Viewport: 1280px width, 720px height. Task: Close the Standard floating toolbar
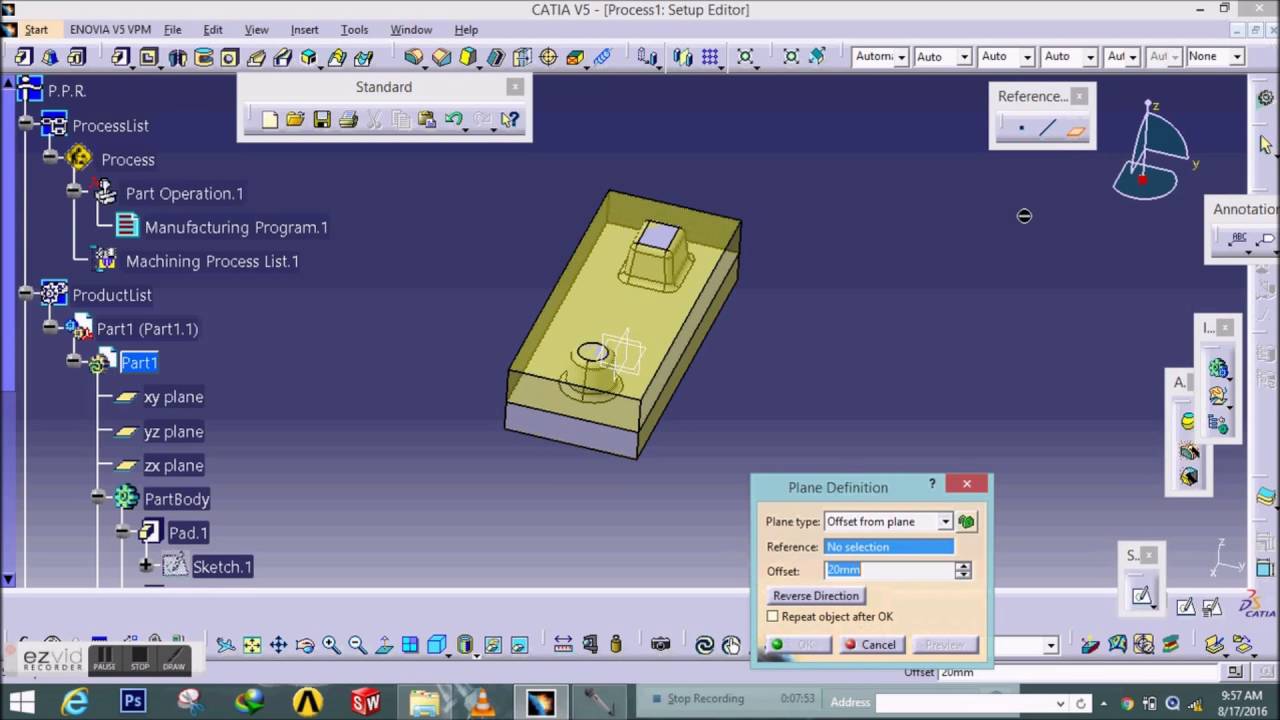click(515, 87)
